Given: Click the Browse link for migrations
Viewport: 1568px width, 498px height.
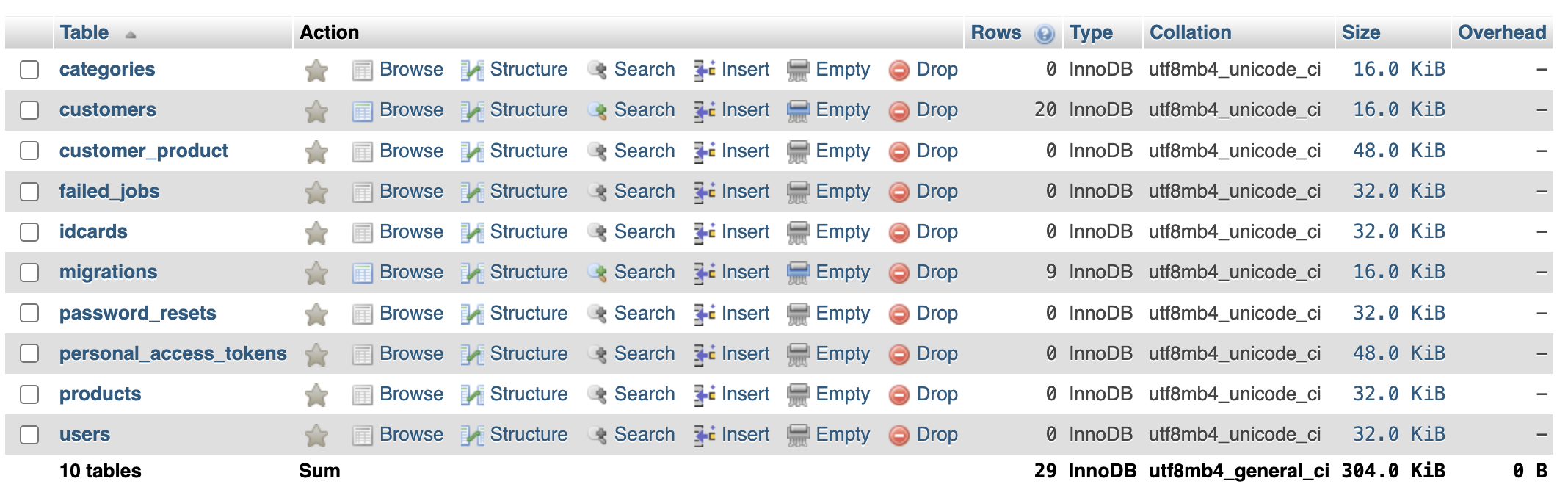Looking at the screenshot, I should click(x=411, y=273).
